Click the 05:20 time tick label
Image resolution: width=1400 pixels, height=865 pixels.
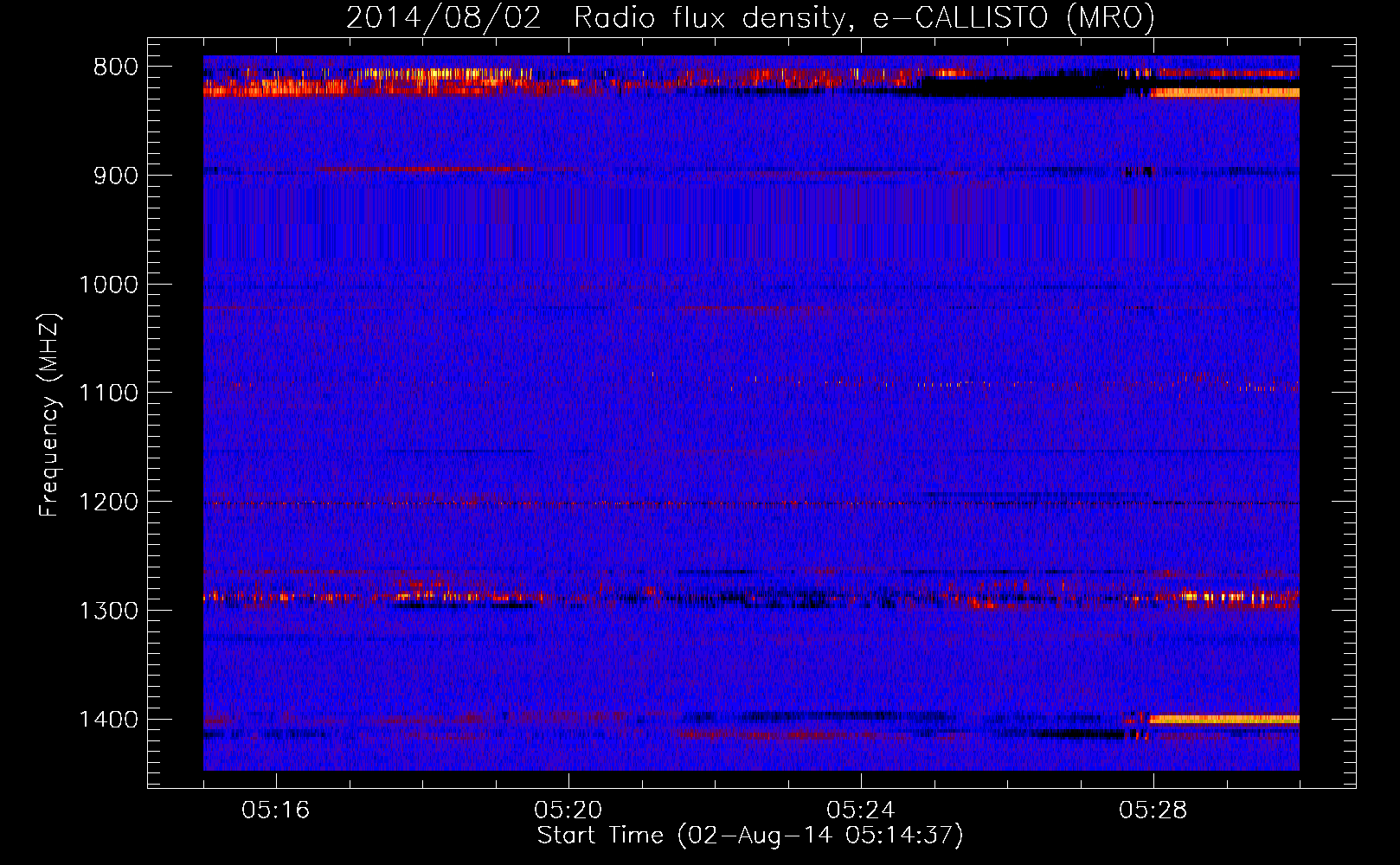pos(568,811)
